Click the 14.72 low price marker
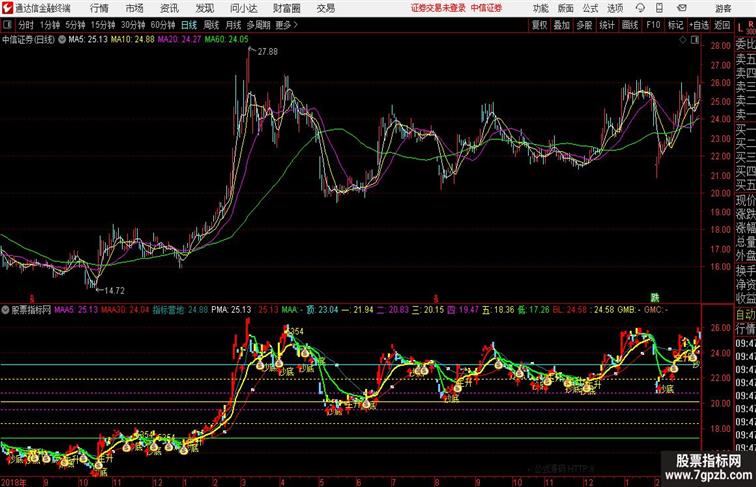Viewport: 756px width, 487px height. pos(115,291)
